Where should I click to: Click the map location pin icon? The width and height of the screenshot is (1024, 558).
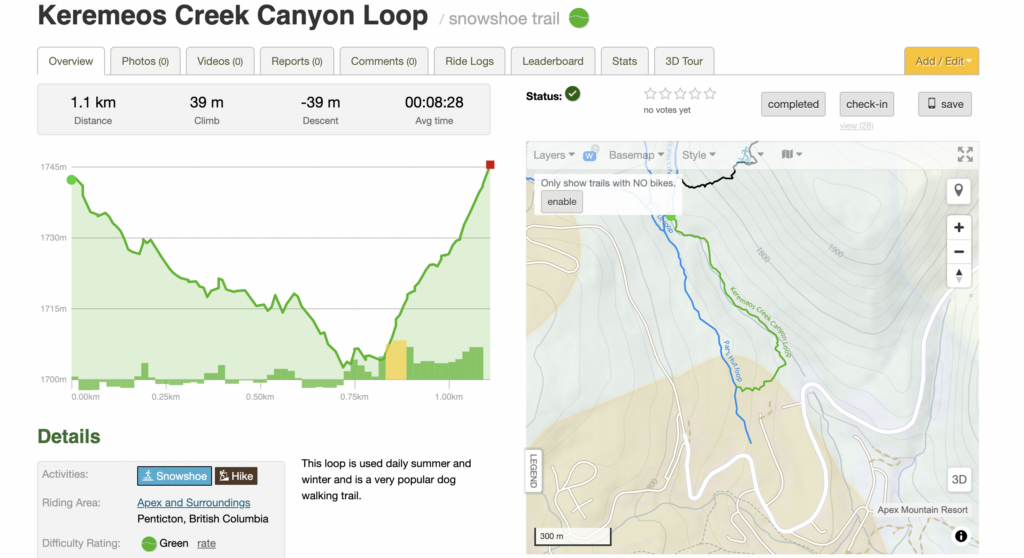pos(958,191)
